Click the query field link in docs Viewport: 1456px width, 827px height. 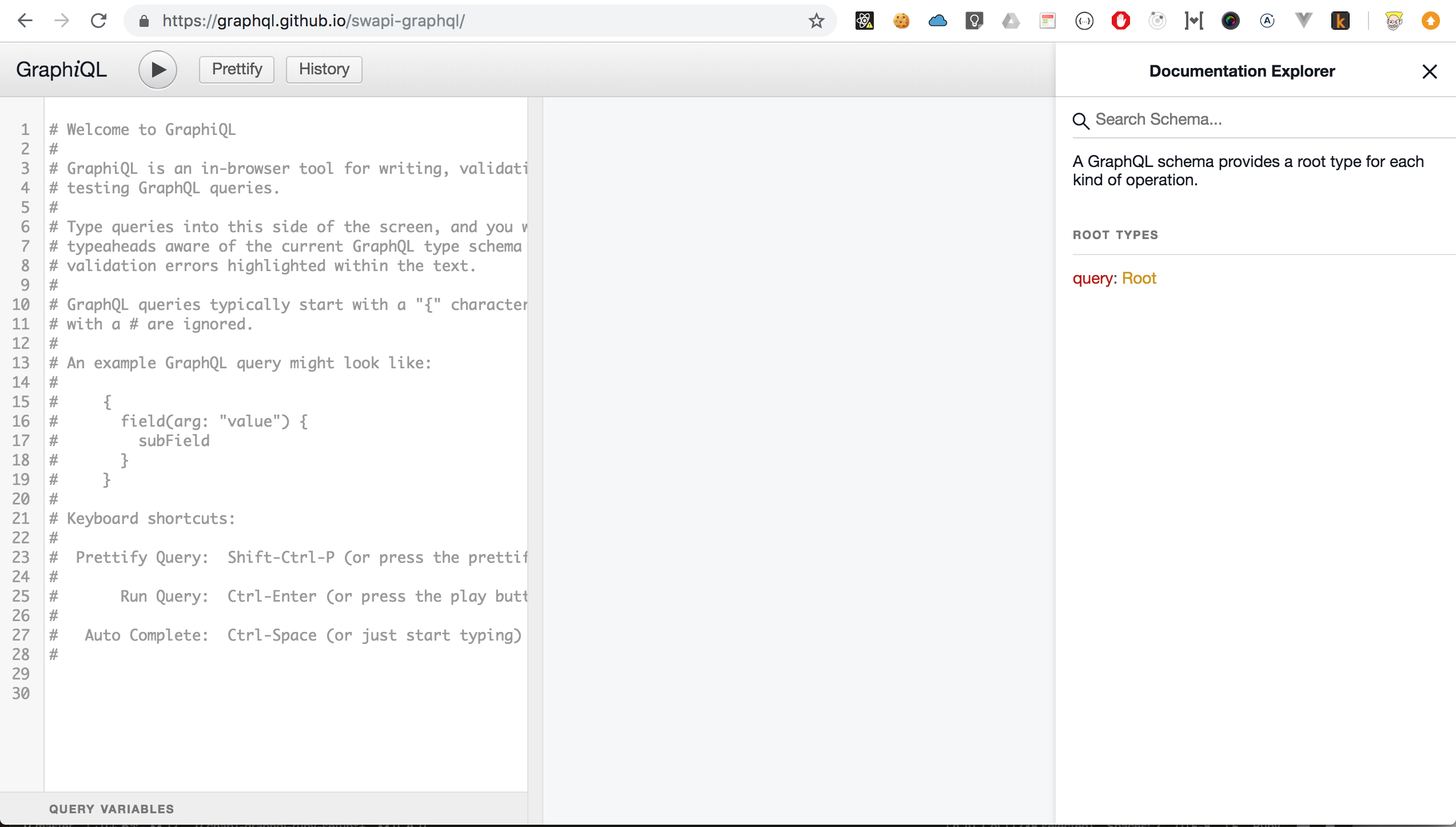[x=1092, y=279]
